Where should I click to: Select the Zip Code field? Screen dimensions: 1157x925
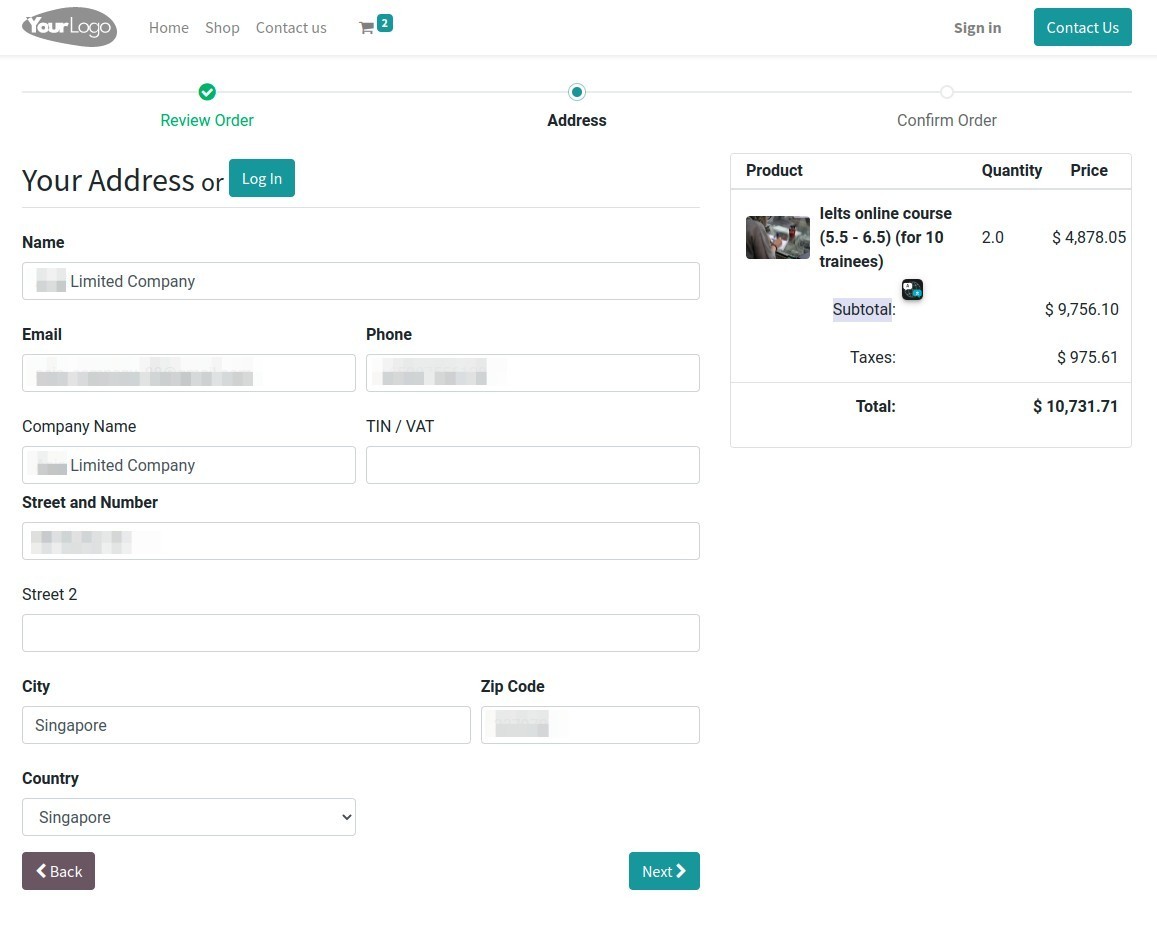[590, 724]
